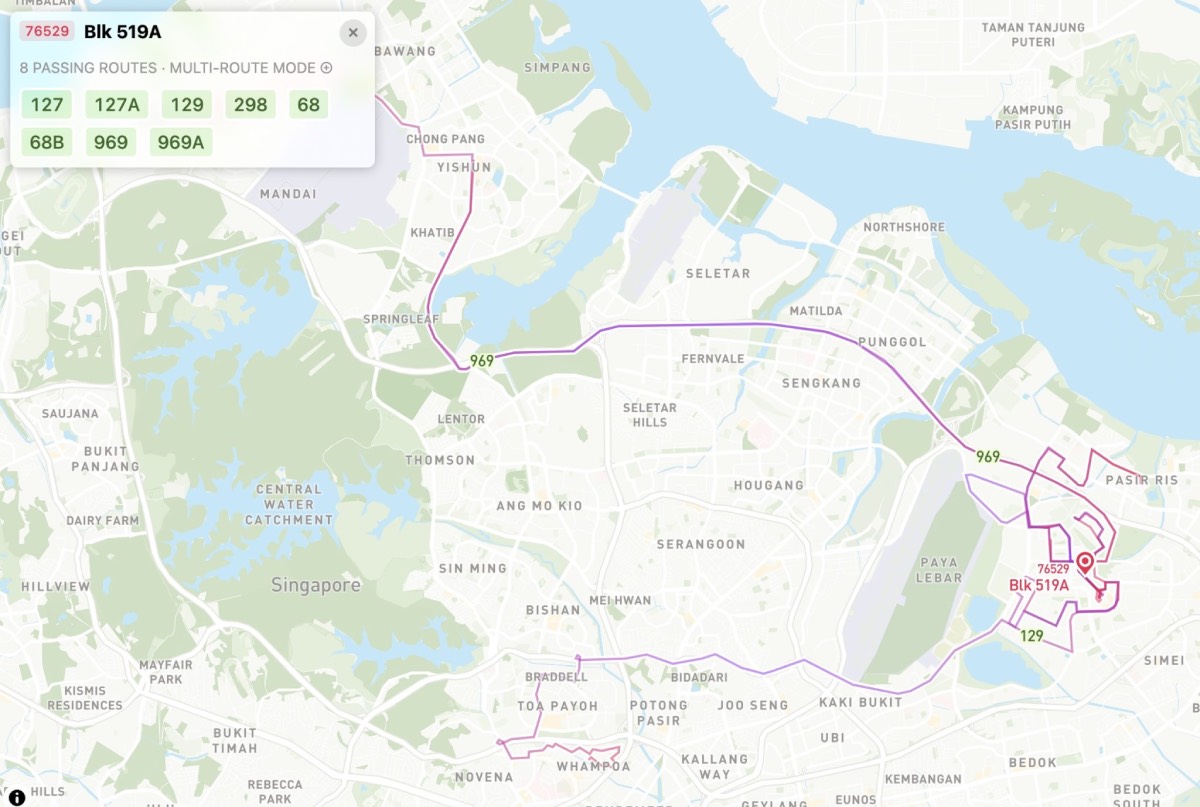
Task: Click the Singapore map label
Action: 316,585
